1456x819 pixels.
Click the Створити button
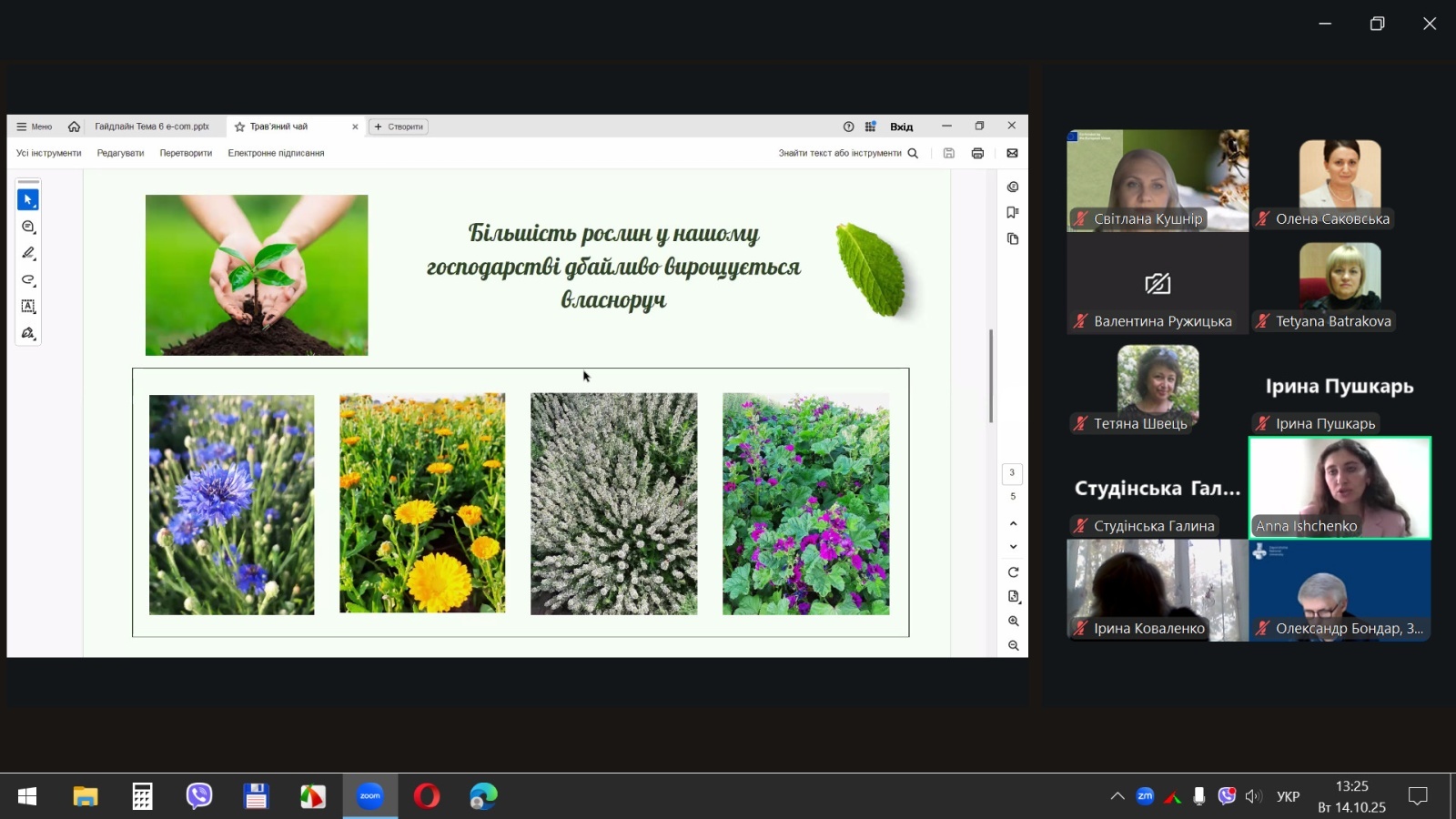(x=399, y=126)
